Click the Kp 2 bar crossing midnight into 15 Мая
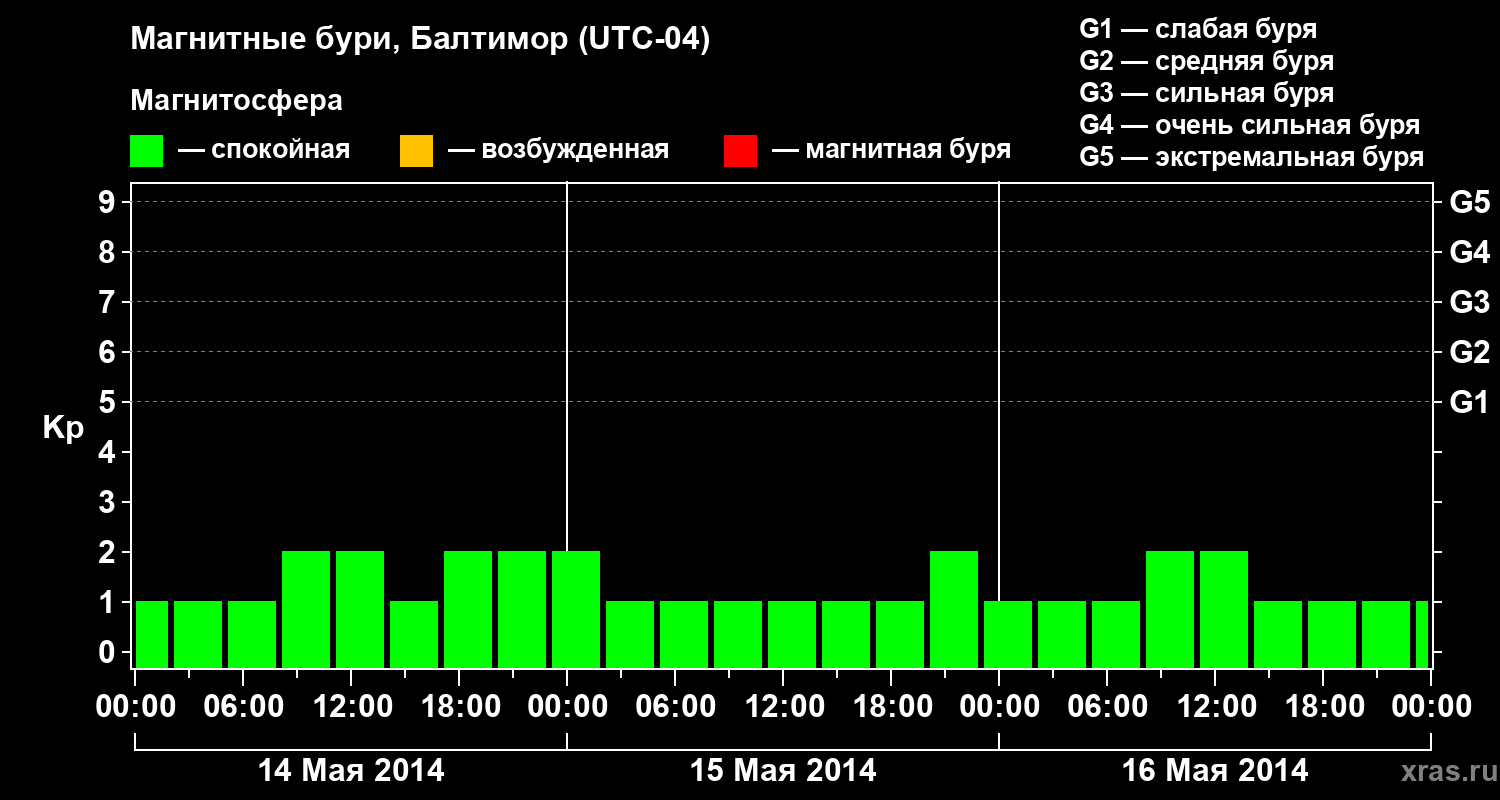The image size is (1500, 800). (x=576, y=609)
